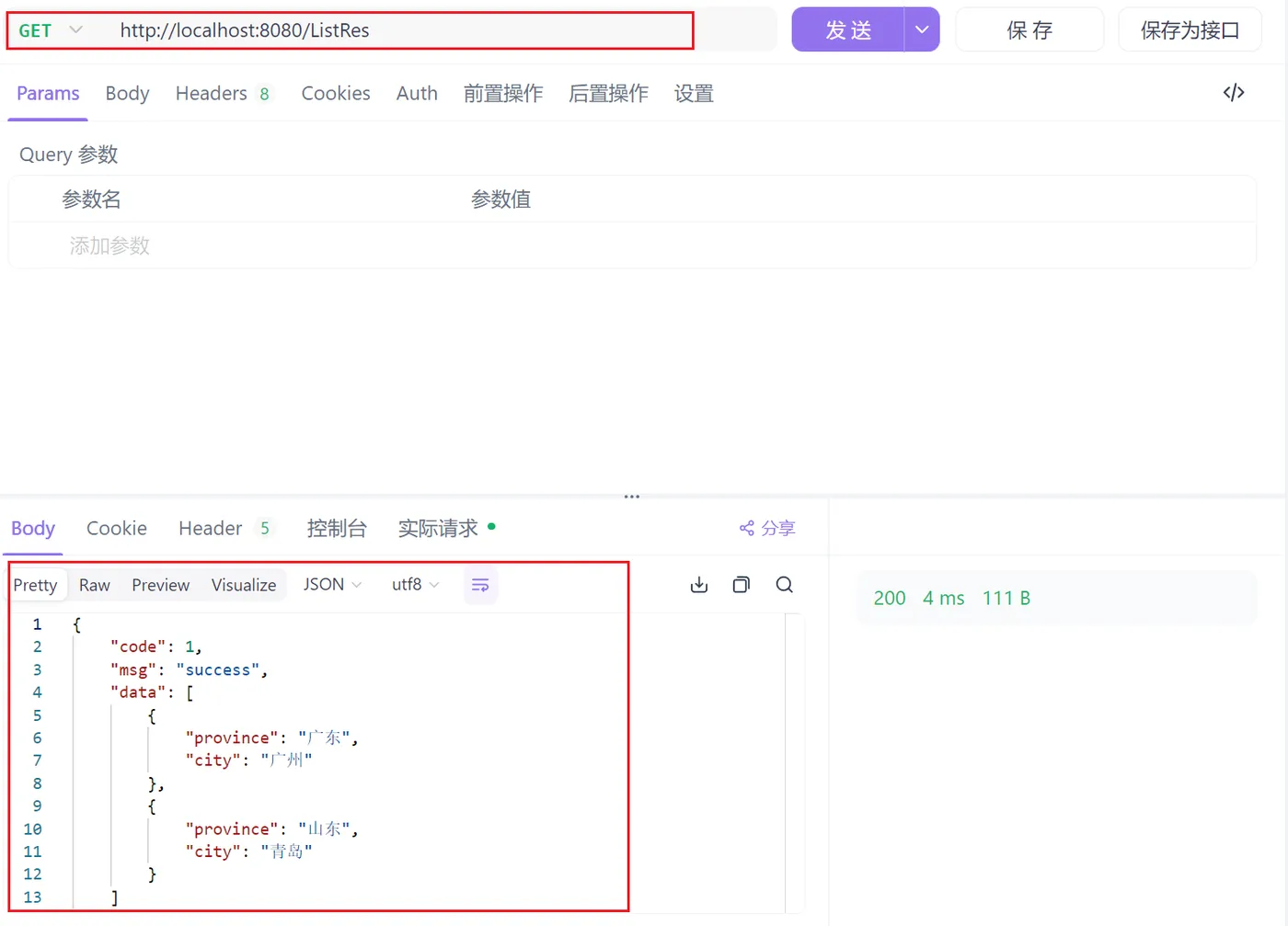Screen dimensions: 1288x926
Task: Toggle word wrap in response viewer
Action: [x=480, y=585]
